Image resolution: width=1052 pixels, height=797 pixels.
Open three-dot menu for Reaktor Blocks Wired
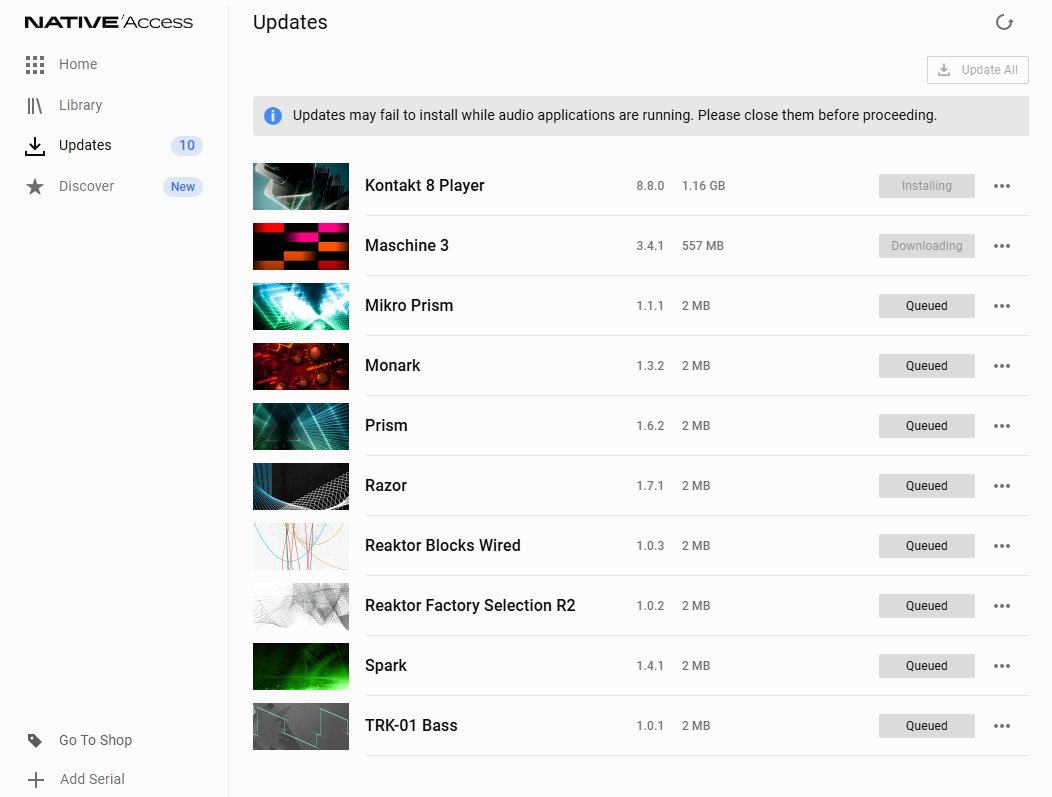click(1002, 546)
